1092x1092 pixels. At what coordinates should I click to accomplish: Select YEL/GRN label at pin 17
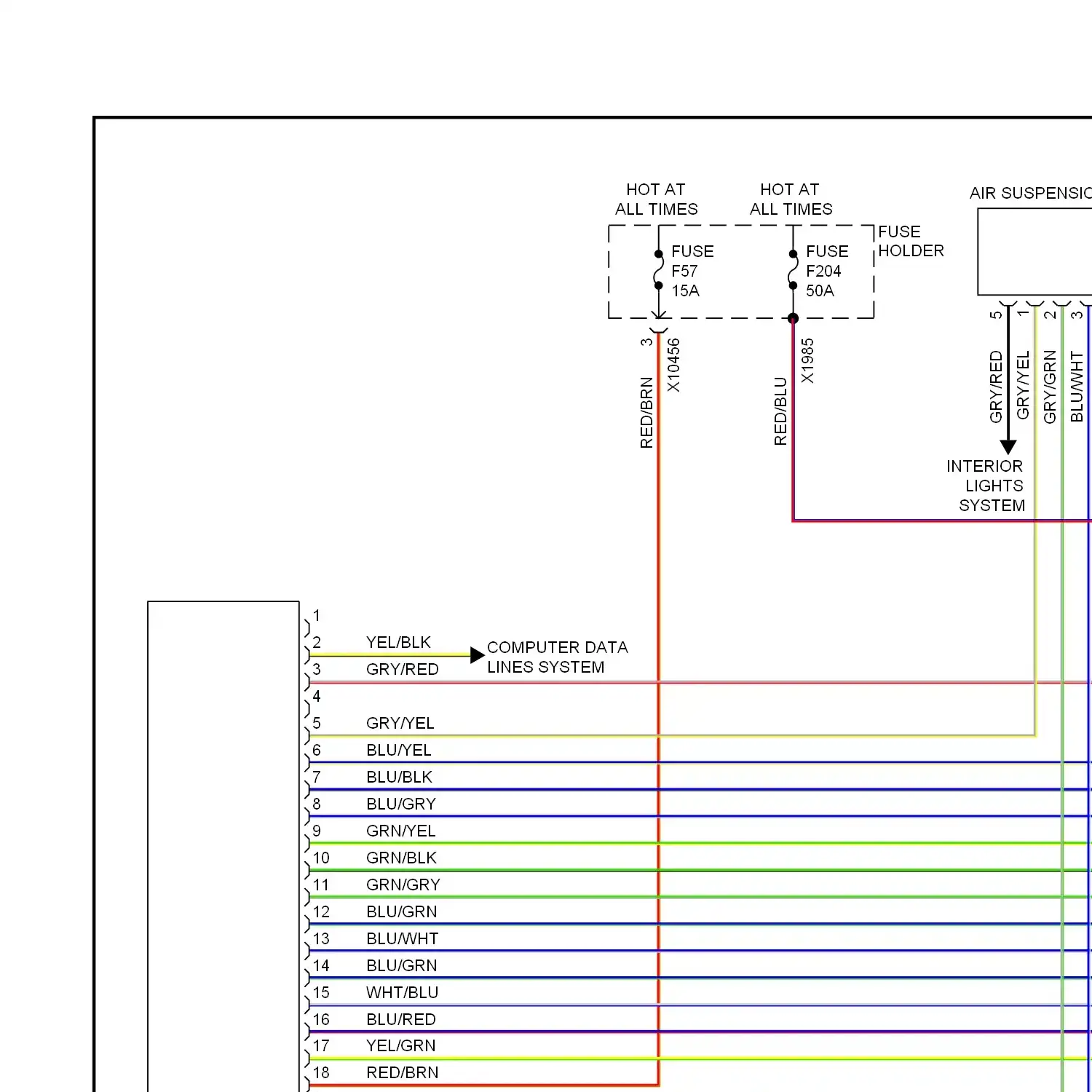pos(400,1045)
